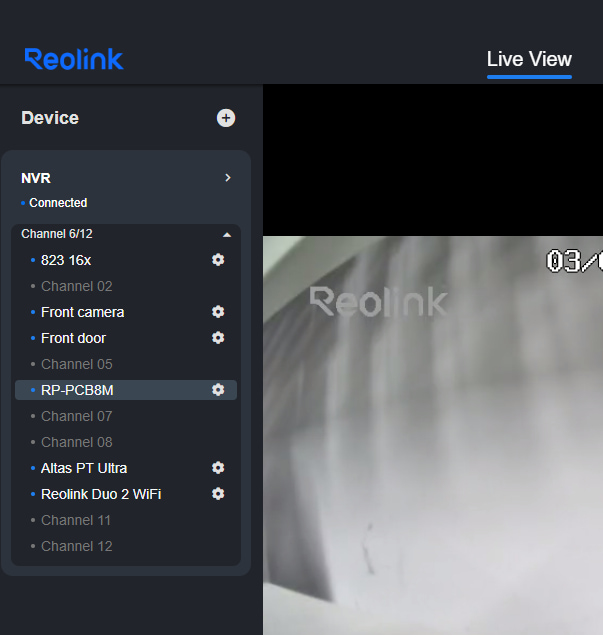
Task: Click the Reolink logo in the header
Action: click(74, 59)
